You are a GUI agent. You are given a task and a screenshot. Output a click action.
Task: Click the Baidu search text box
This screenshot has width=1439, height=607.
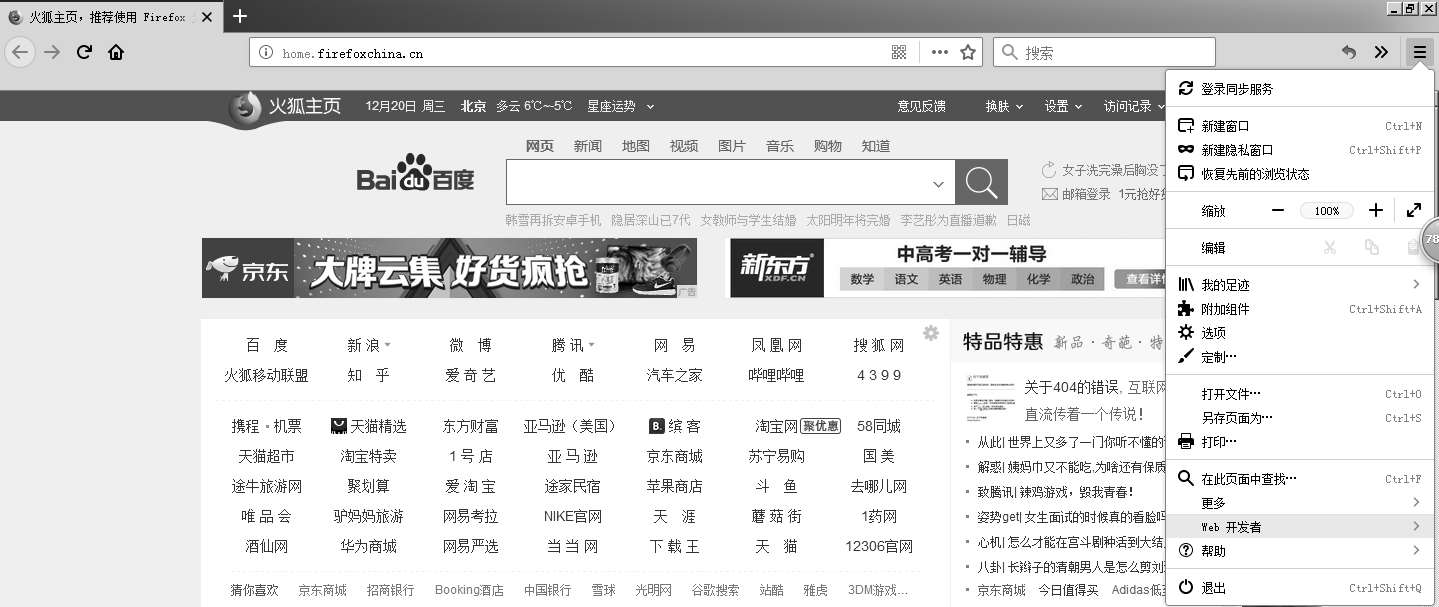[x=730, y=183]
